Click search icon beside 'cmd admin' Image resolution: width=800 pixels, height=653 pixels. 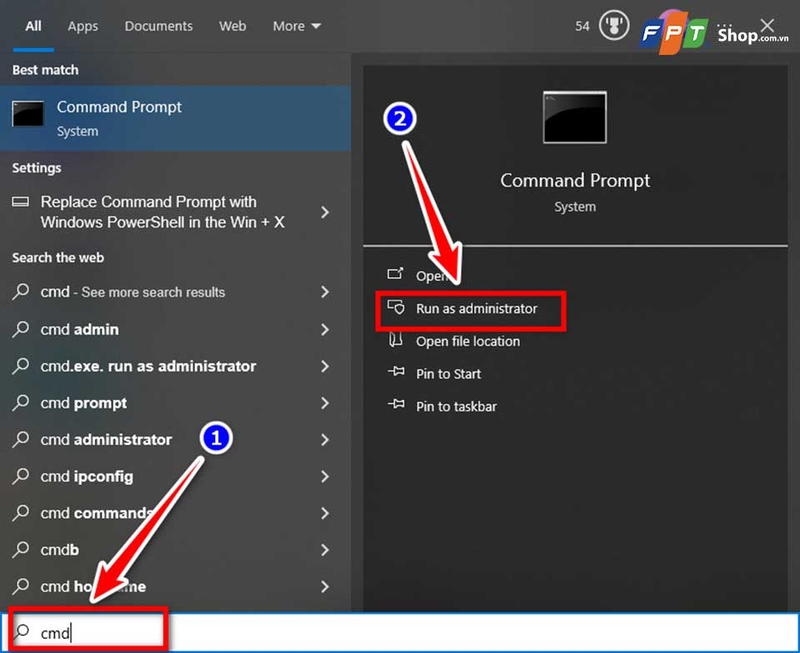[x=20, y=329]
